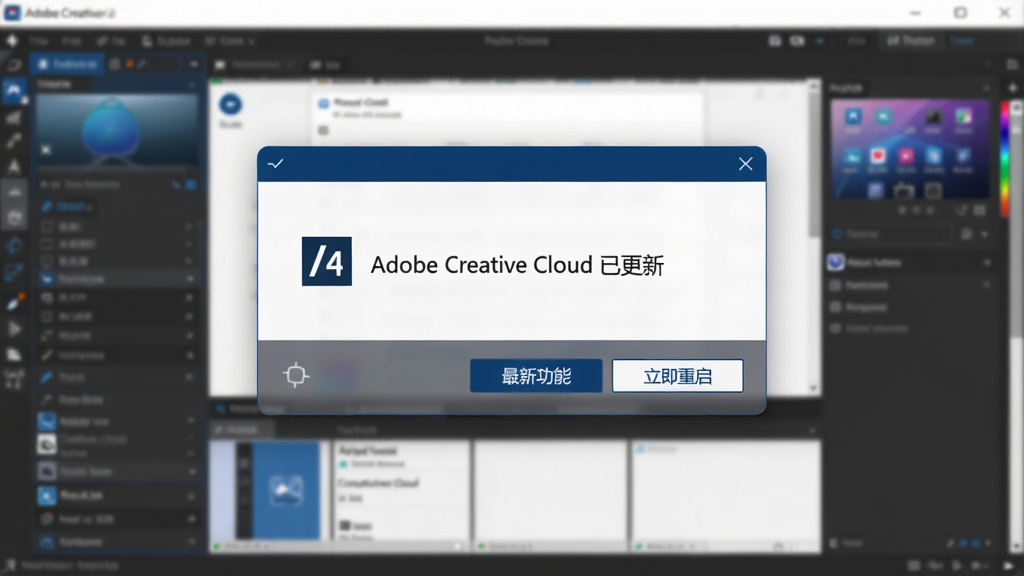Viewport: 1024px width, 576px height.
Task: Click the plus icon at top right corner
Action: coord(1012,88)
